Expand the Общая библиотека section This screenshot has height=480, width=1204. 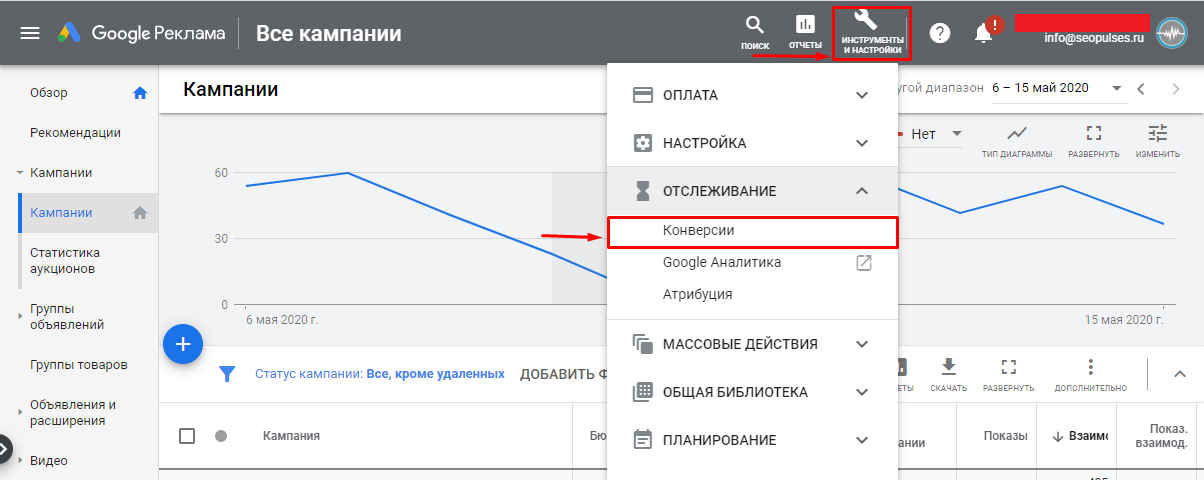pyautogui.click(x=752, y=392)
